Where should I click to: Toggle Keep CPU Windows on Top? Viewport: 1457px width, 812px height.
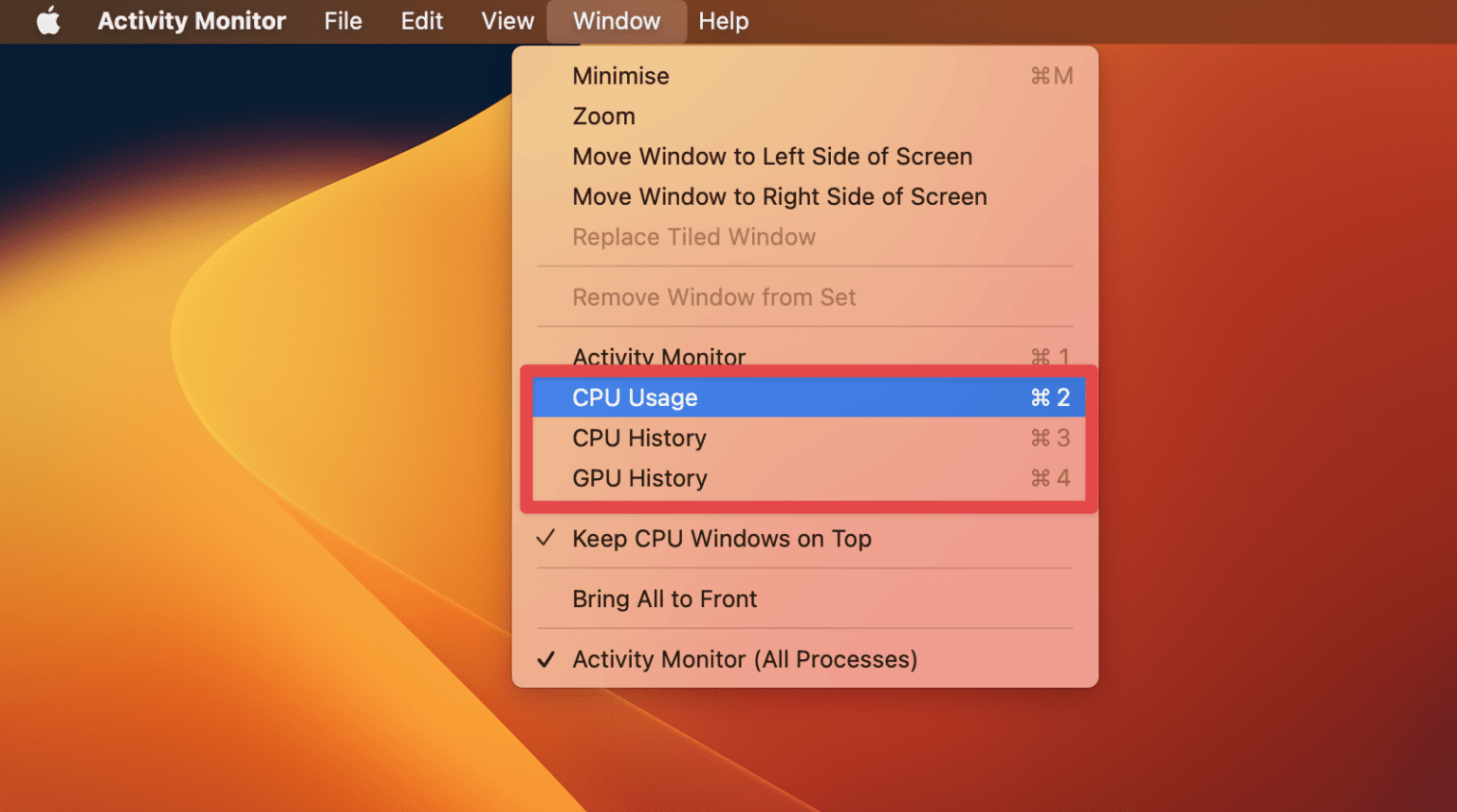pyautogui.click(x=721, y=539)
